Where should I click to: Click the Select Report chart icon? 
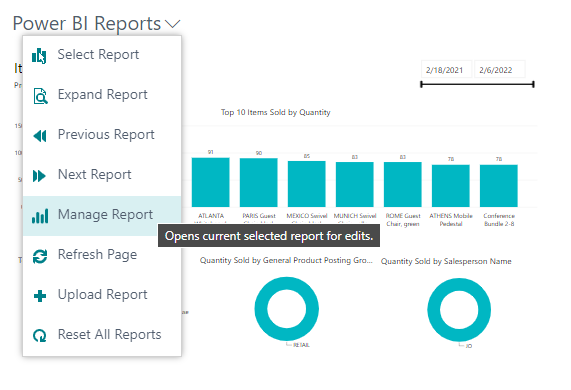pyautogui.click(x=39, y=56)
